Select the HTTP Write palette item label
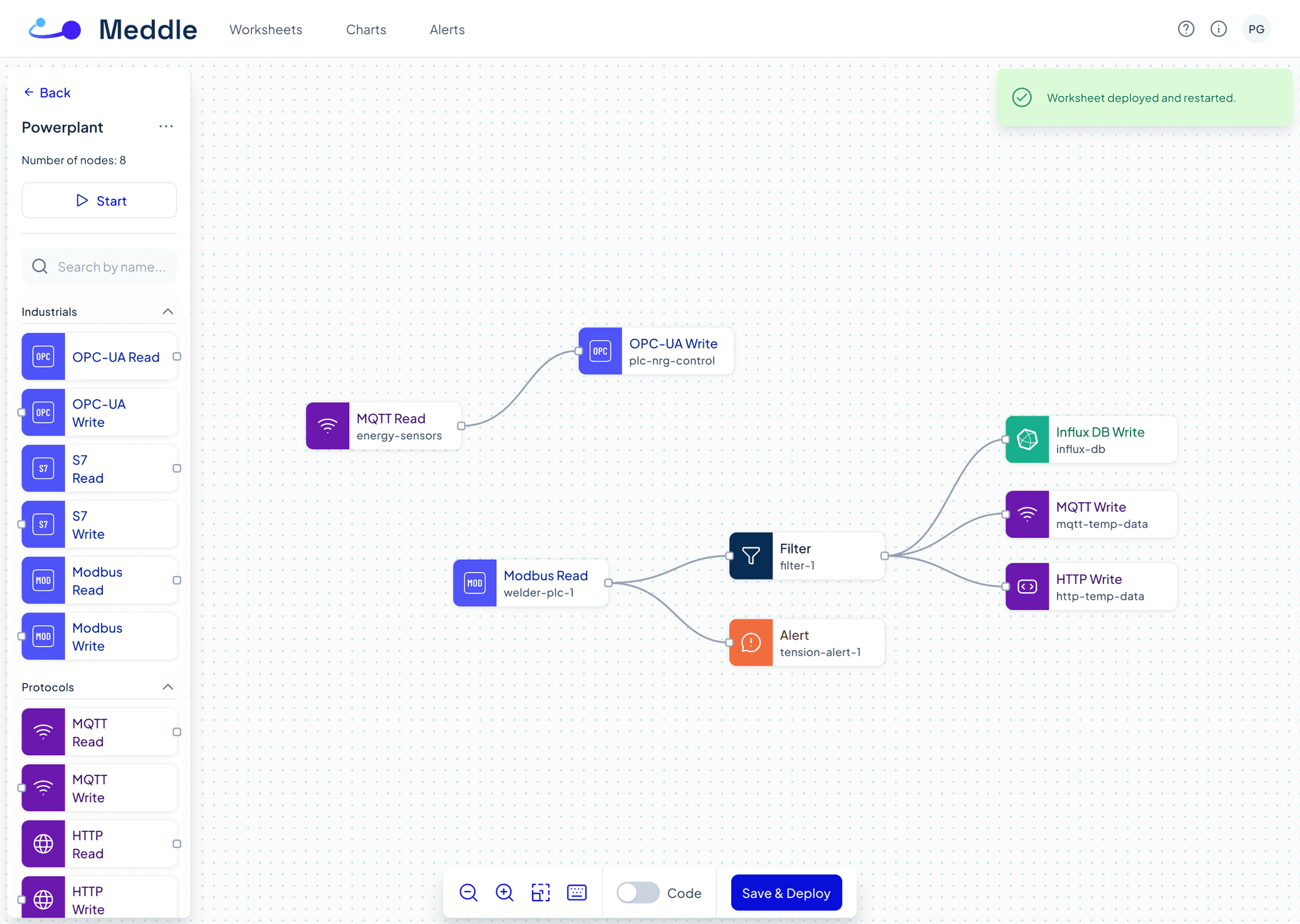The width and height of the screenshot is (1300, 924). 88,899
